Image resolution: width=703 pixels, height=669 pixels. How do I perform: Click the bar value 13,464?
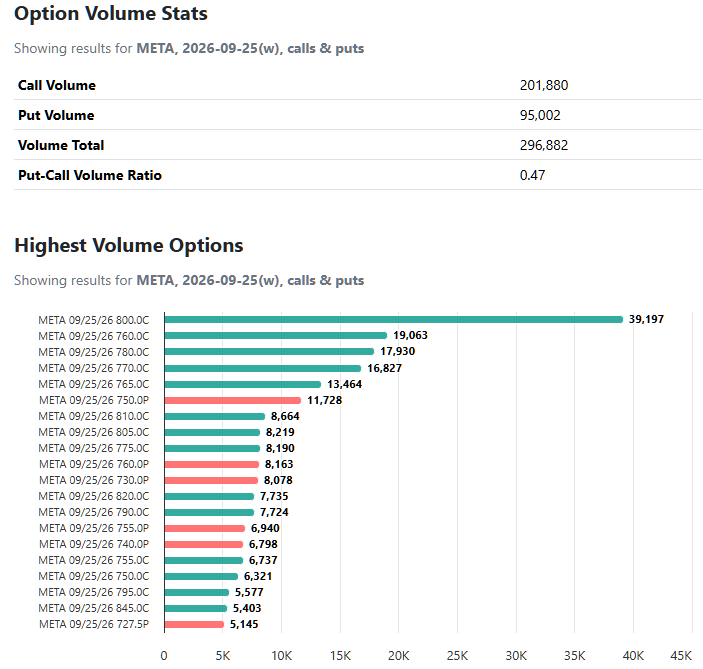tap(344, 384)
